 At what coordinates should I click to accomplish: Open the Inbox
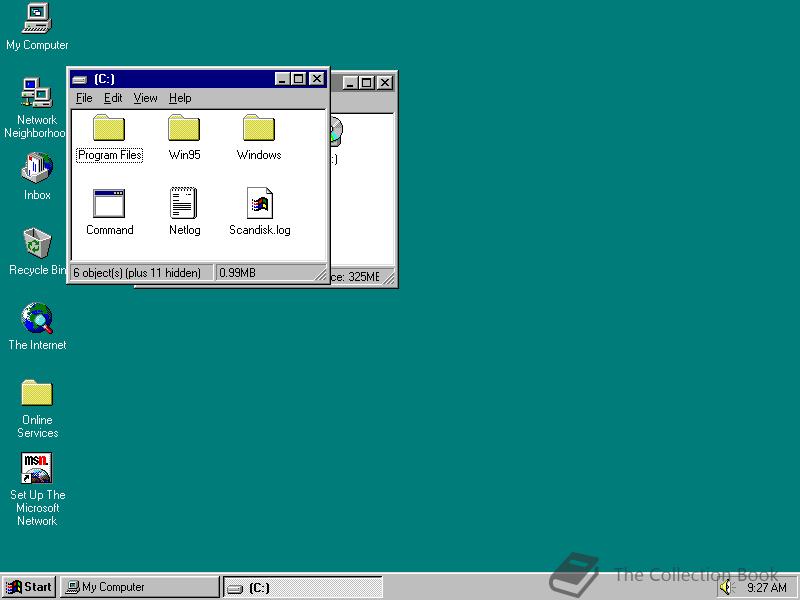(x=37, y=170)
